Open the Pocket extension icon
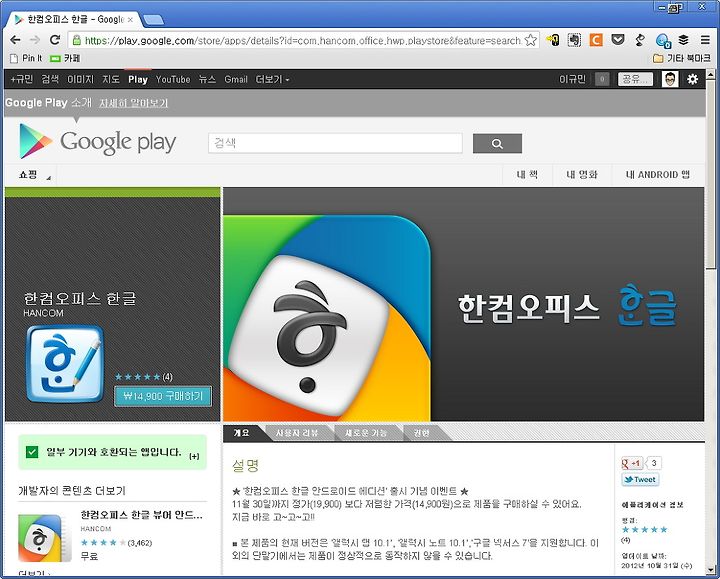This screenshot has width=720, height=579. pos(618,40)
